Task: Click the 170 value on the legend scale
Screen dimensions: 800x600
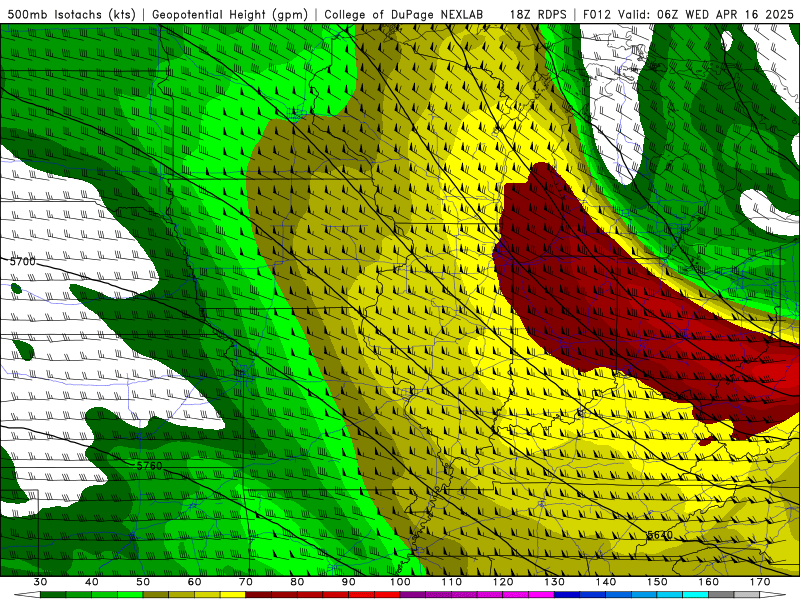Action: tap(760, 582)
